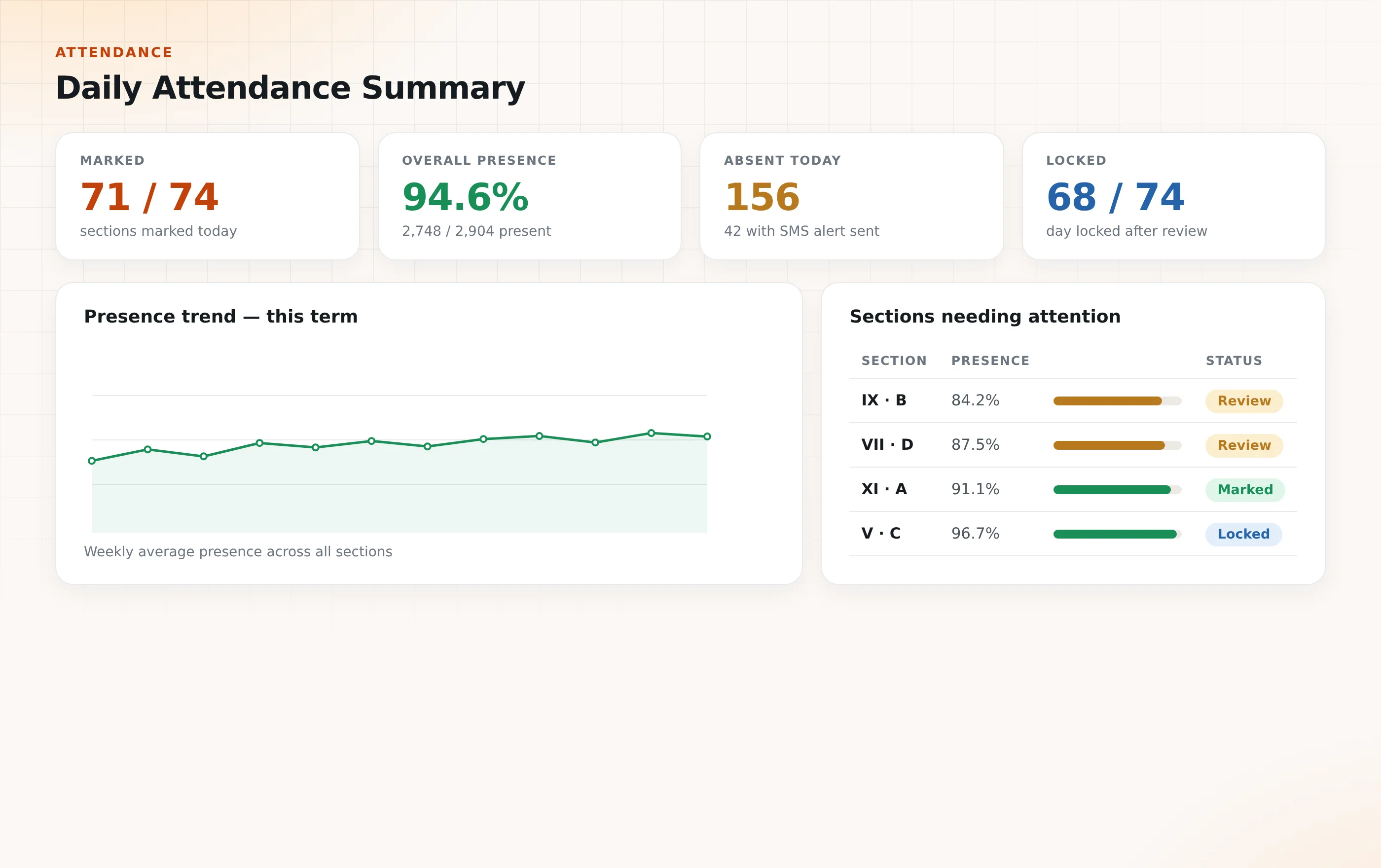Click the orange ATTENDANCE label
The height and width of the screenshot is (868, 1381).
[113, 53]
